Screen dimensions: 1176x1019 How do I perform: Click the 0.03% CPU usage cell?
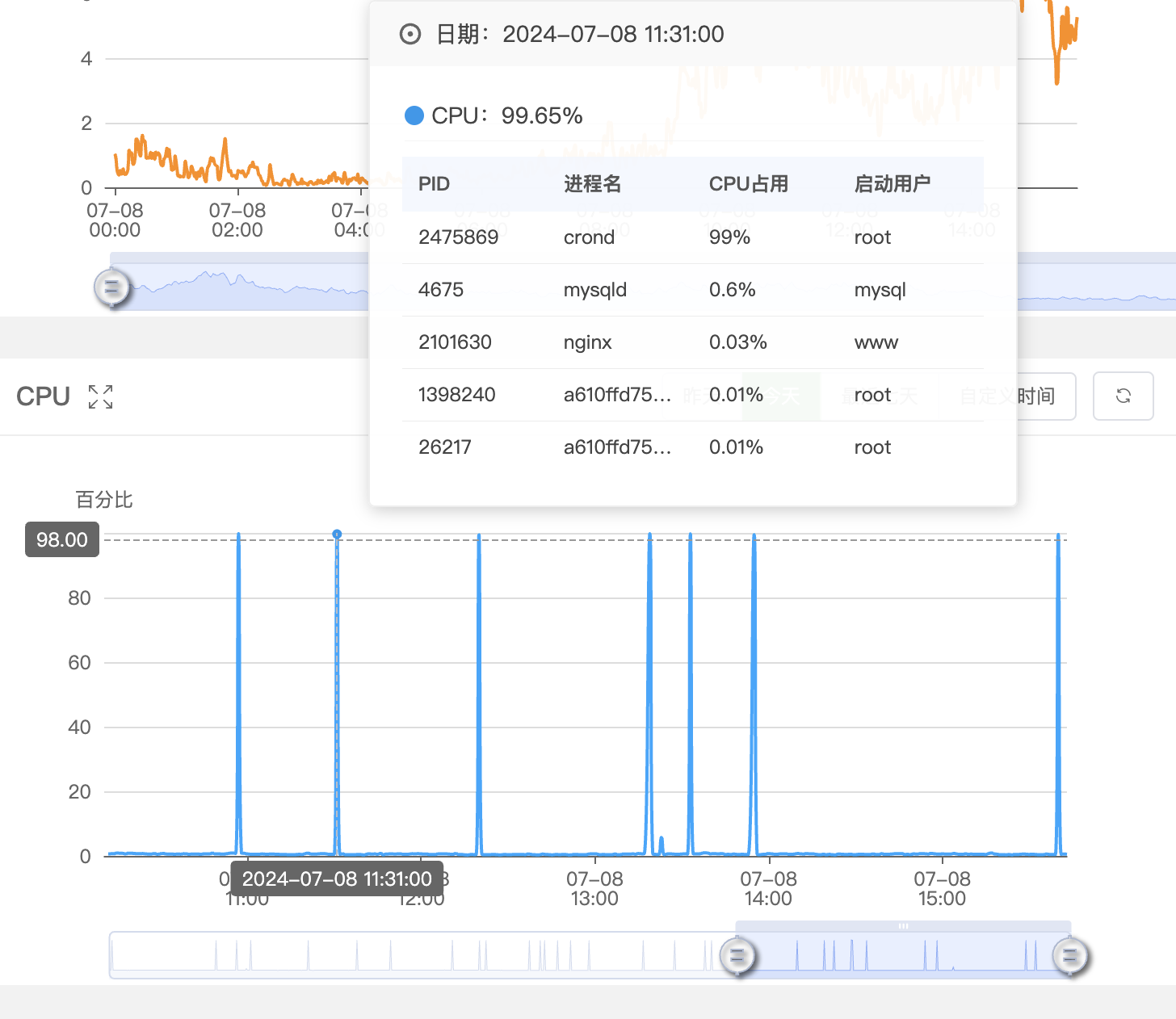pyautogui.click(x=738, y=342)
